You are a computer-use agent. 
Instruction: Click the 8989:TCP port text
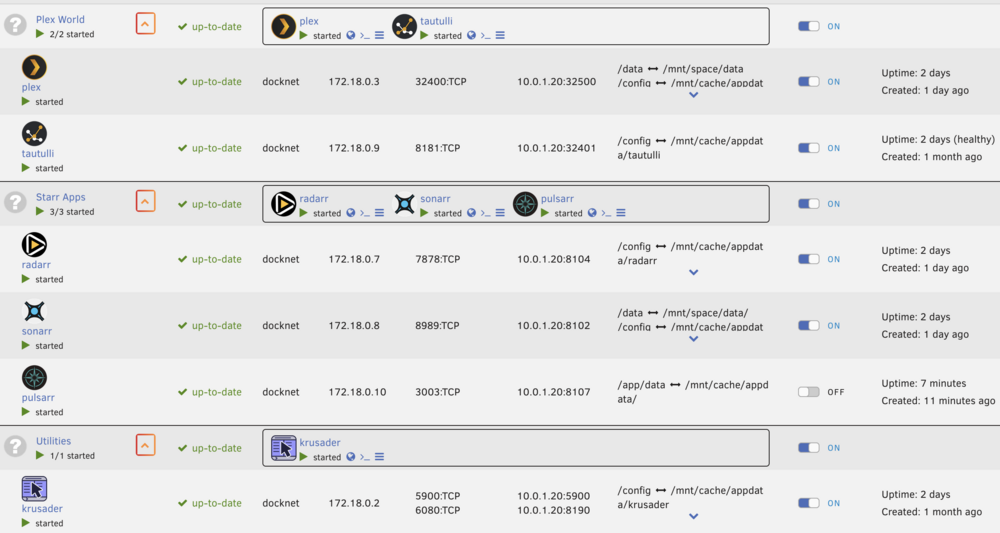[438, 325]
